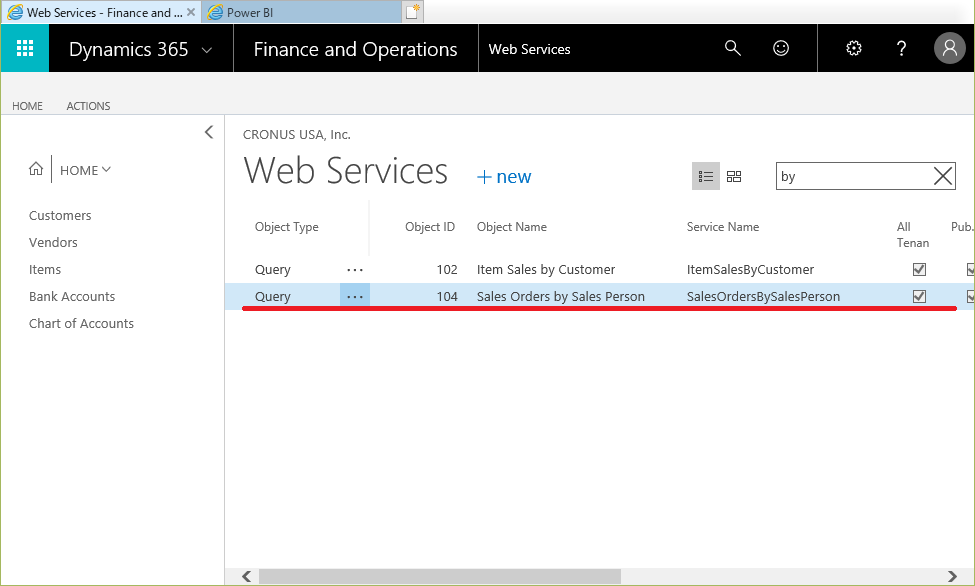Open a new browser tab
The height and width of the screenshot is (586, 975).
click(x=413, y=12)
